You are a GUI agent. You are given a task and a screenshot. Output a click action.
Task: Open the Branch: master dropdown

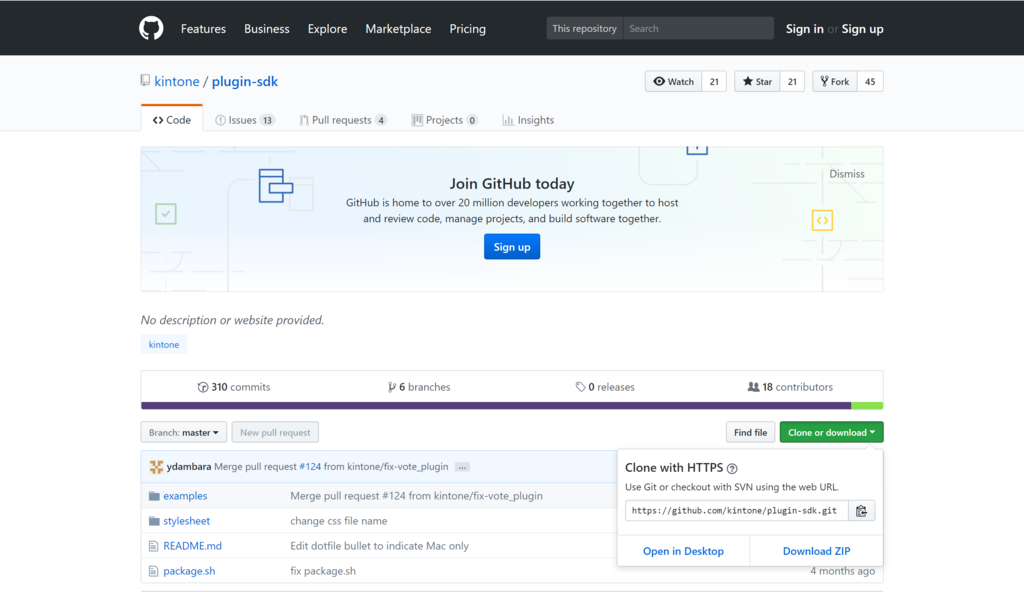184,433
